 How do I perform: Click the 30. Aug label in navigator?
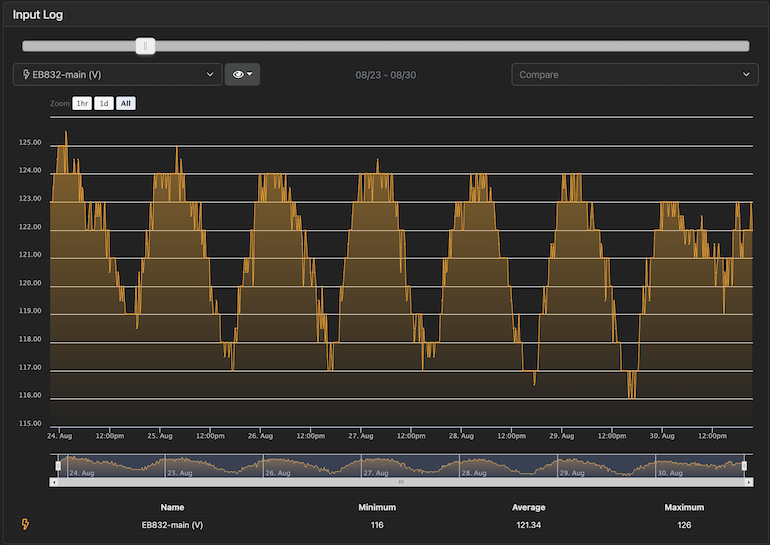tap(670, 473)
